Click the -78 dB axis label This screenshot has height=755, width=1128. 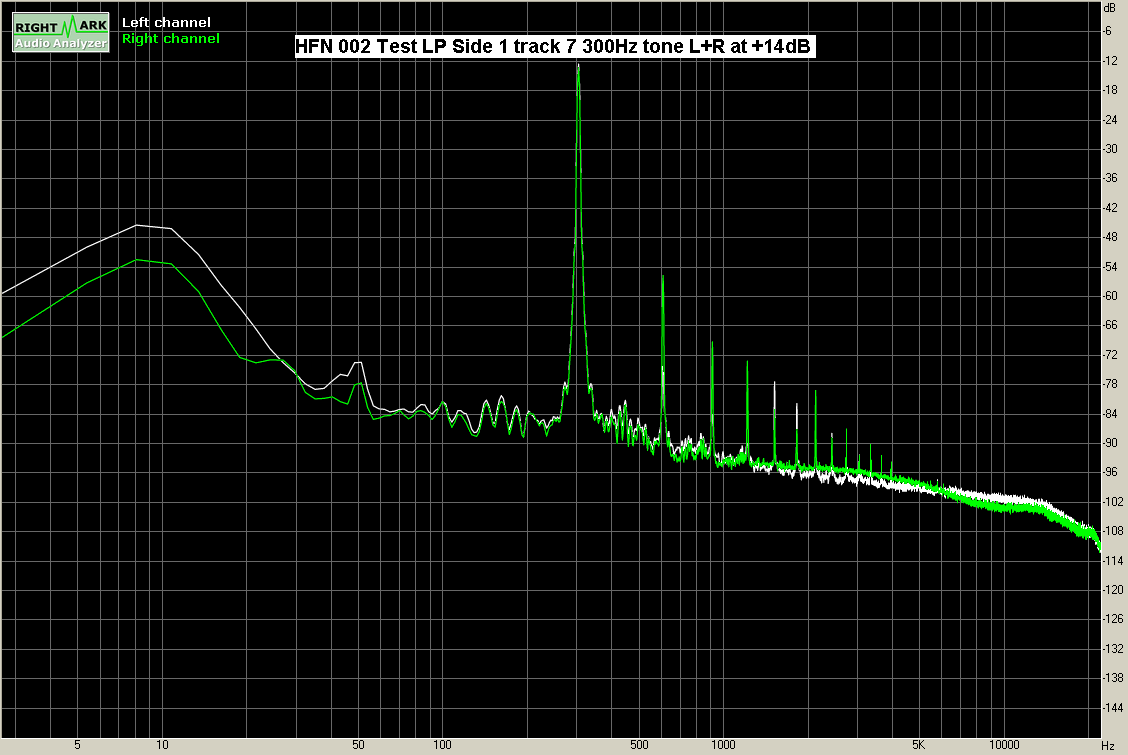point(1110,384)
